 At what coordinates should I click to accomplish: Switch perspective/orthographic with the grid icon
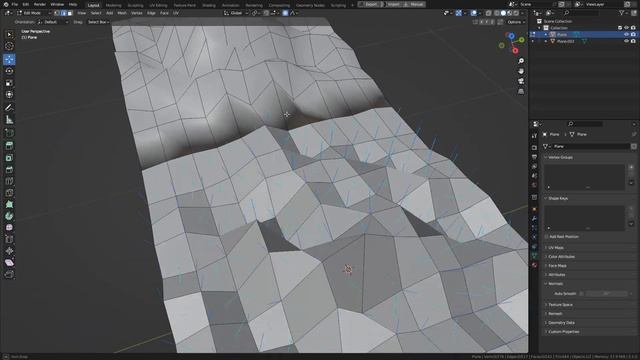[521, 91]
